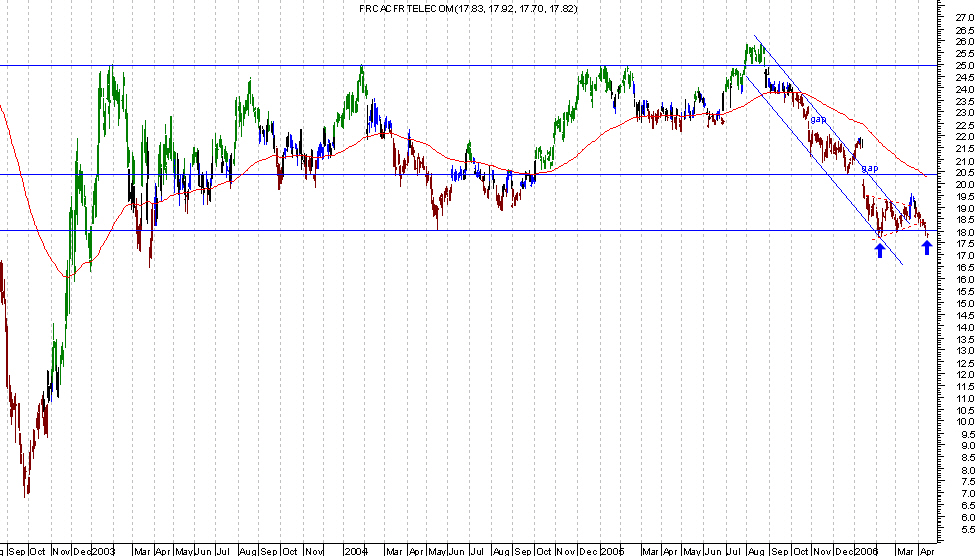This screenshot has width=978, height=556.
Task: Click the 23.0 price axis label
Action: pyautogui.click(x=964, y=113)
